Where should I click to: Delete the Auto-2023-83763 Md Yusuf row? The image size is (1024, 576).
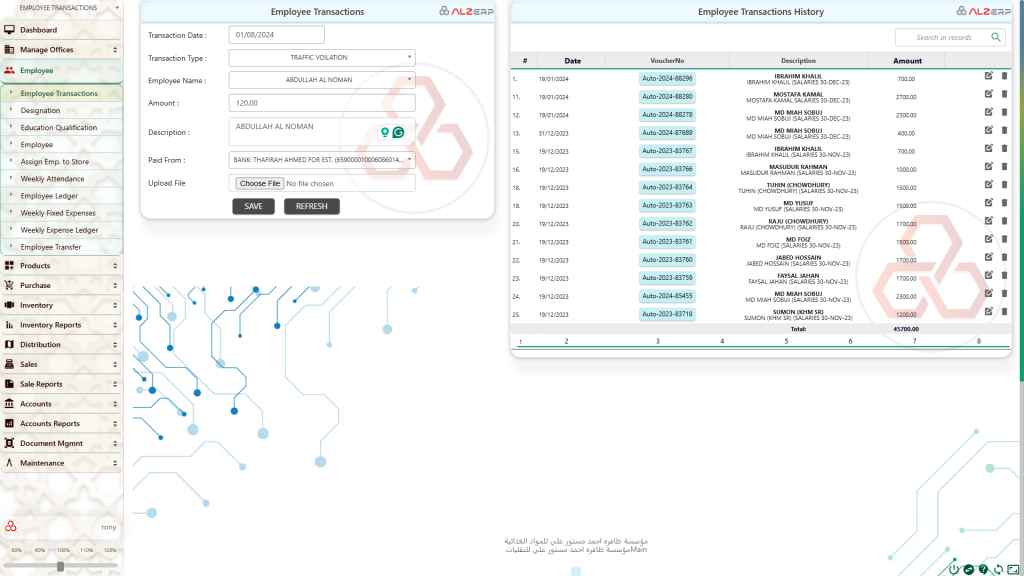(1004, 202)
